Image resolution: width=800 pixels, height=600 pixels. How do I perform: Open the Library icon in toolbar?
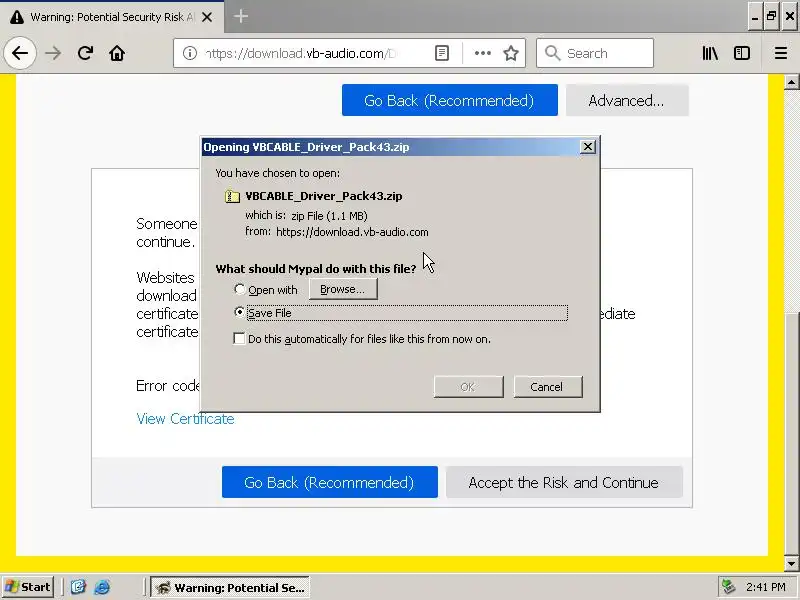coord(710,53)
